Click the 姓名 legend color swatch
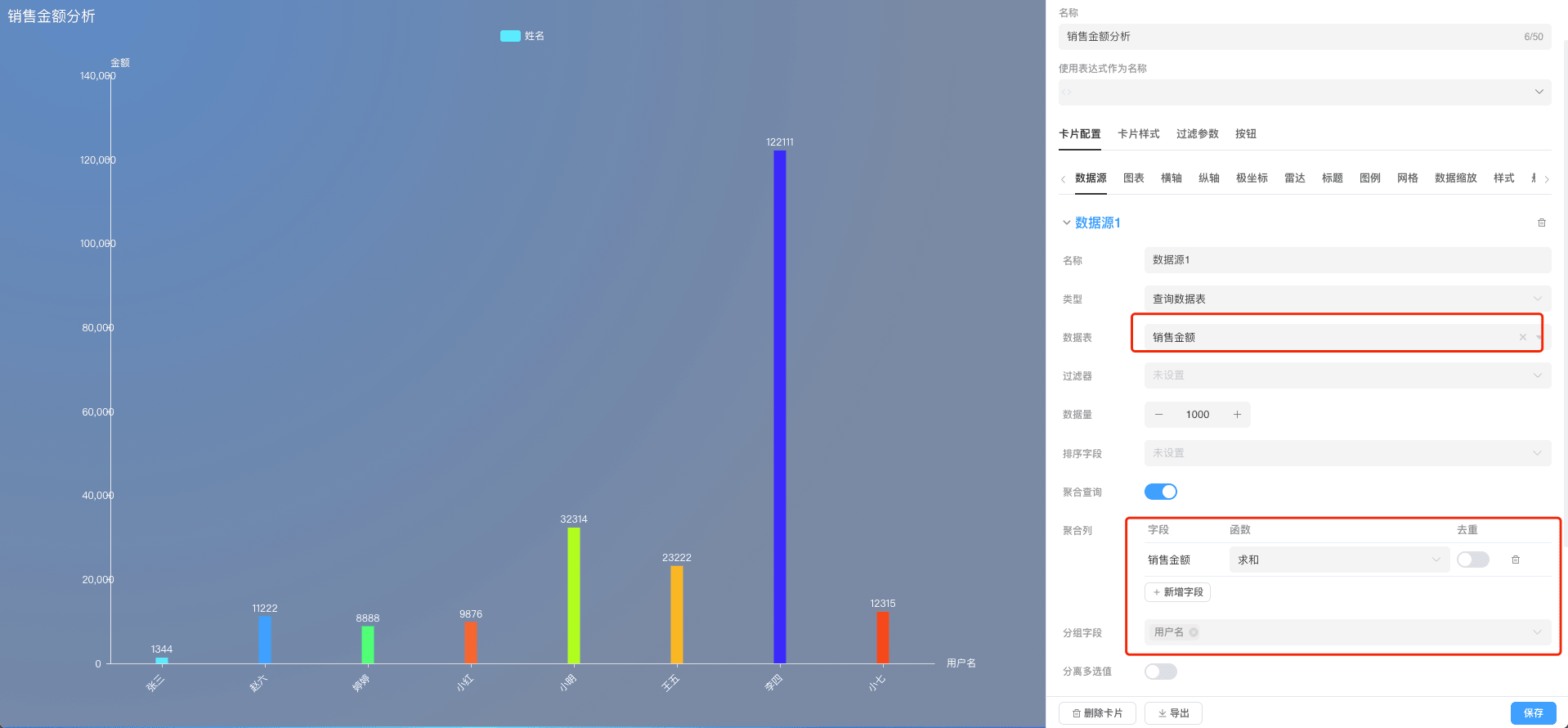 pos(510,36)
